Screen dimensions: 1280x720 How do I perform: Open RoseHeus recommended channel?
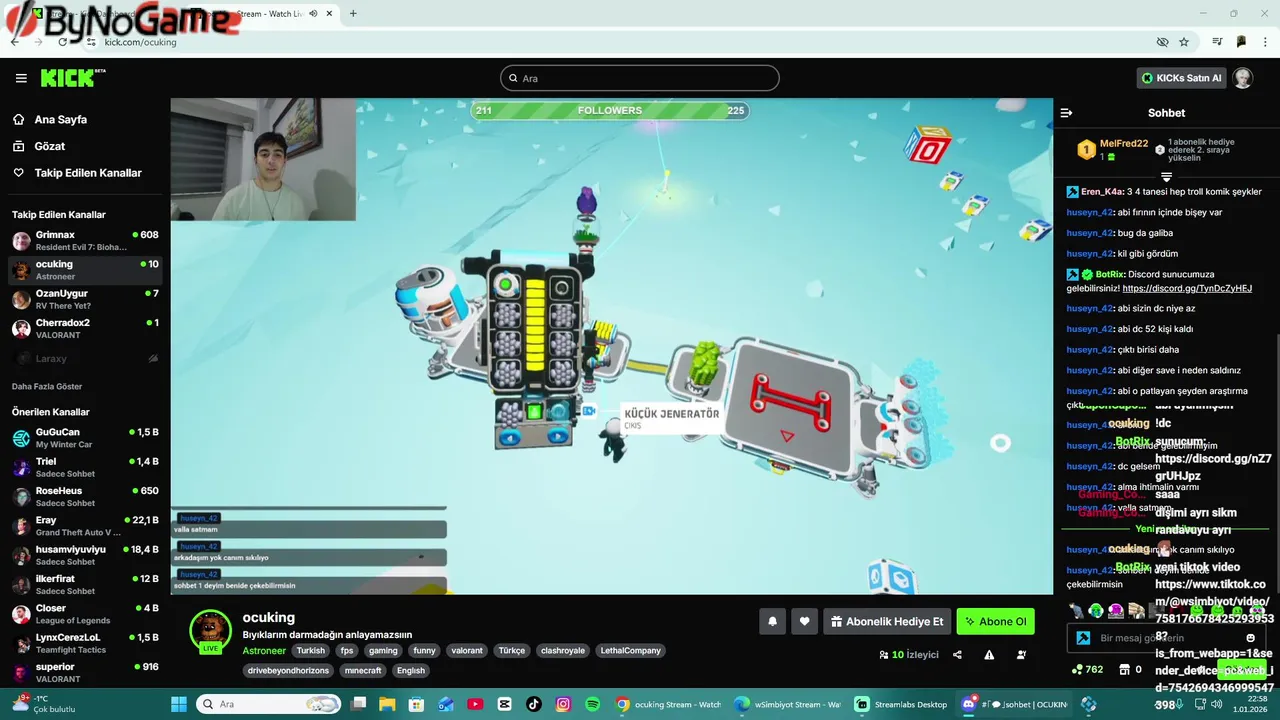coord(85,497)
